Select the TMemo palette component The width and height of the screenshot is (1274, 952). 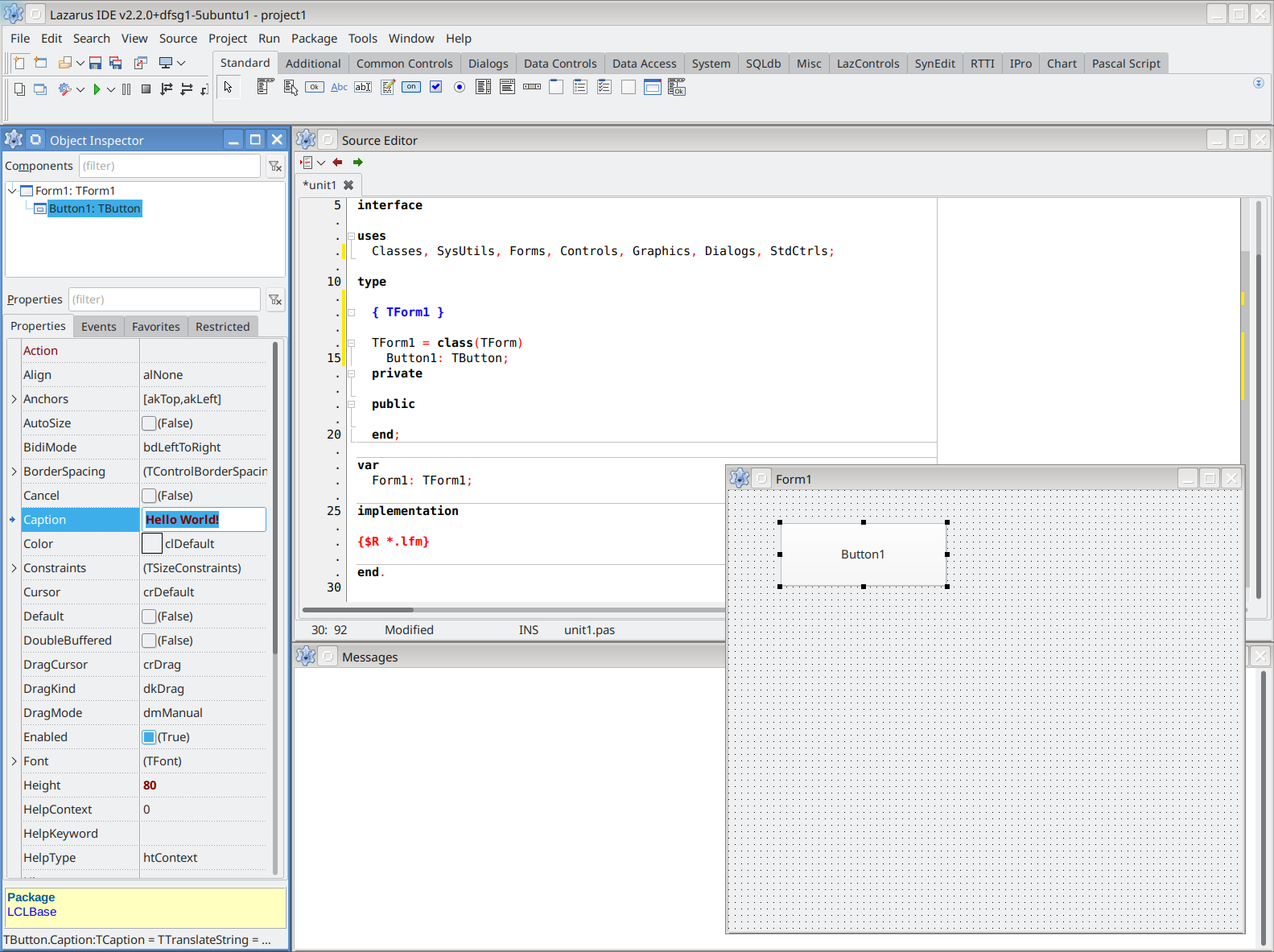pos(387,87)
